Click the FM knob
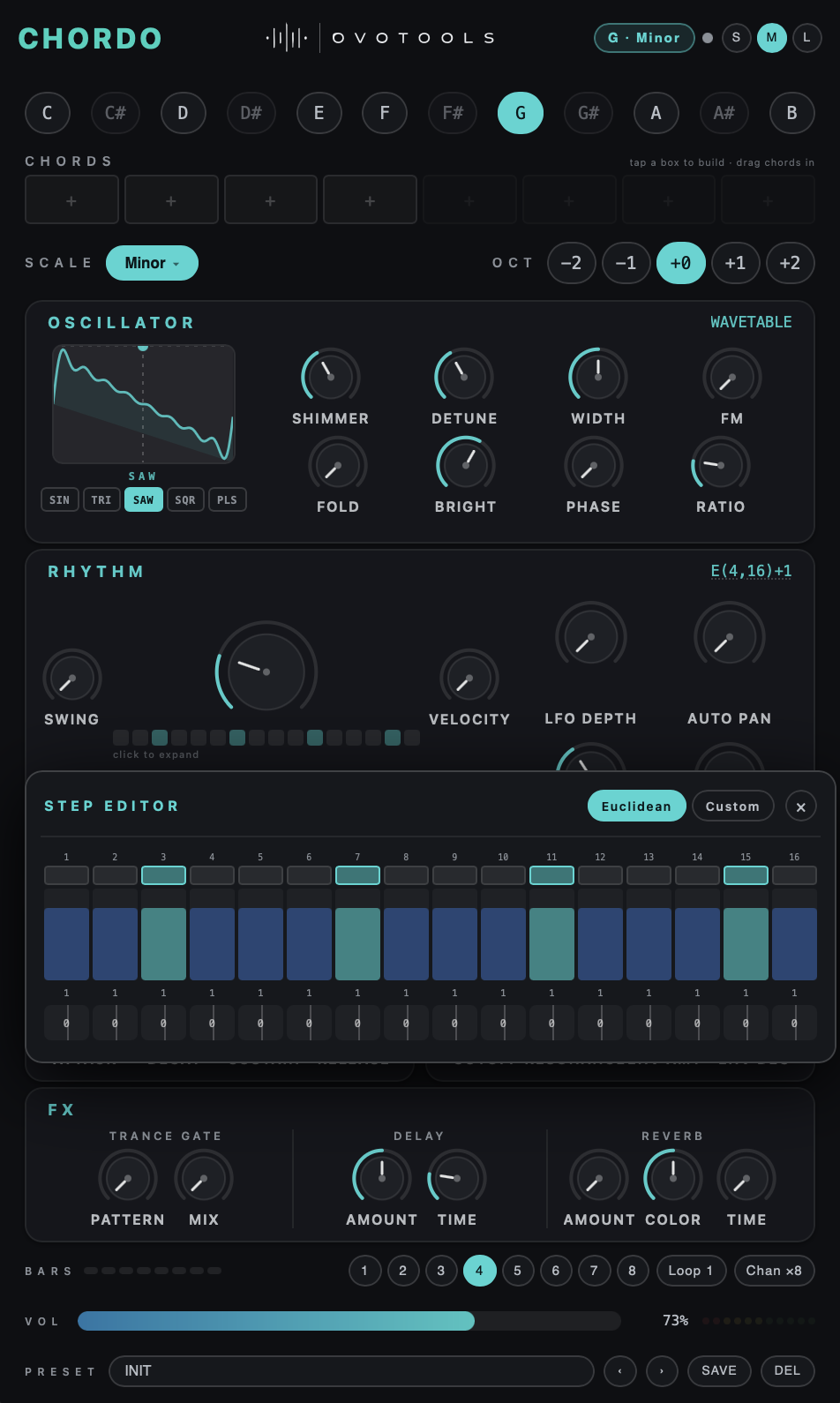 click(x=731, y=377)
